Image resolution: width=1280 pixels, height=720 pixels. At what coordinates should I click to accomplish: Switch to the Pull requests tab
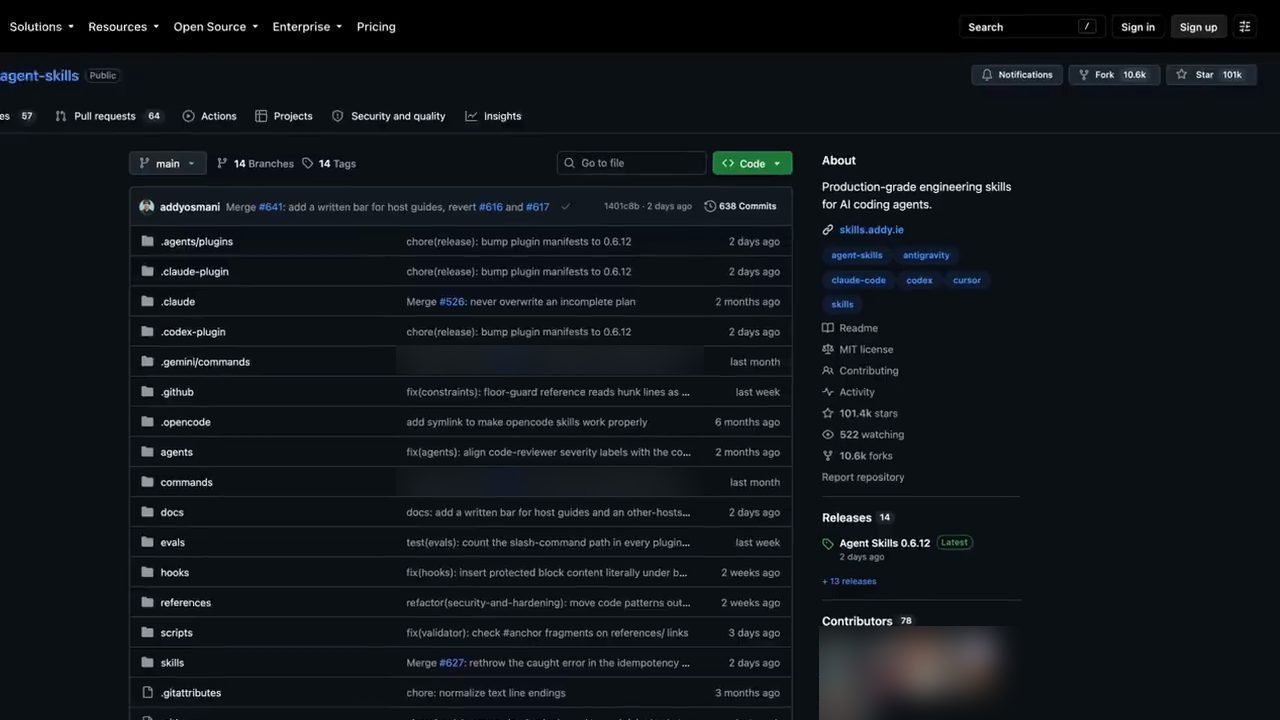tap(109, 116)
